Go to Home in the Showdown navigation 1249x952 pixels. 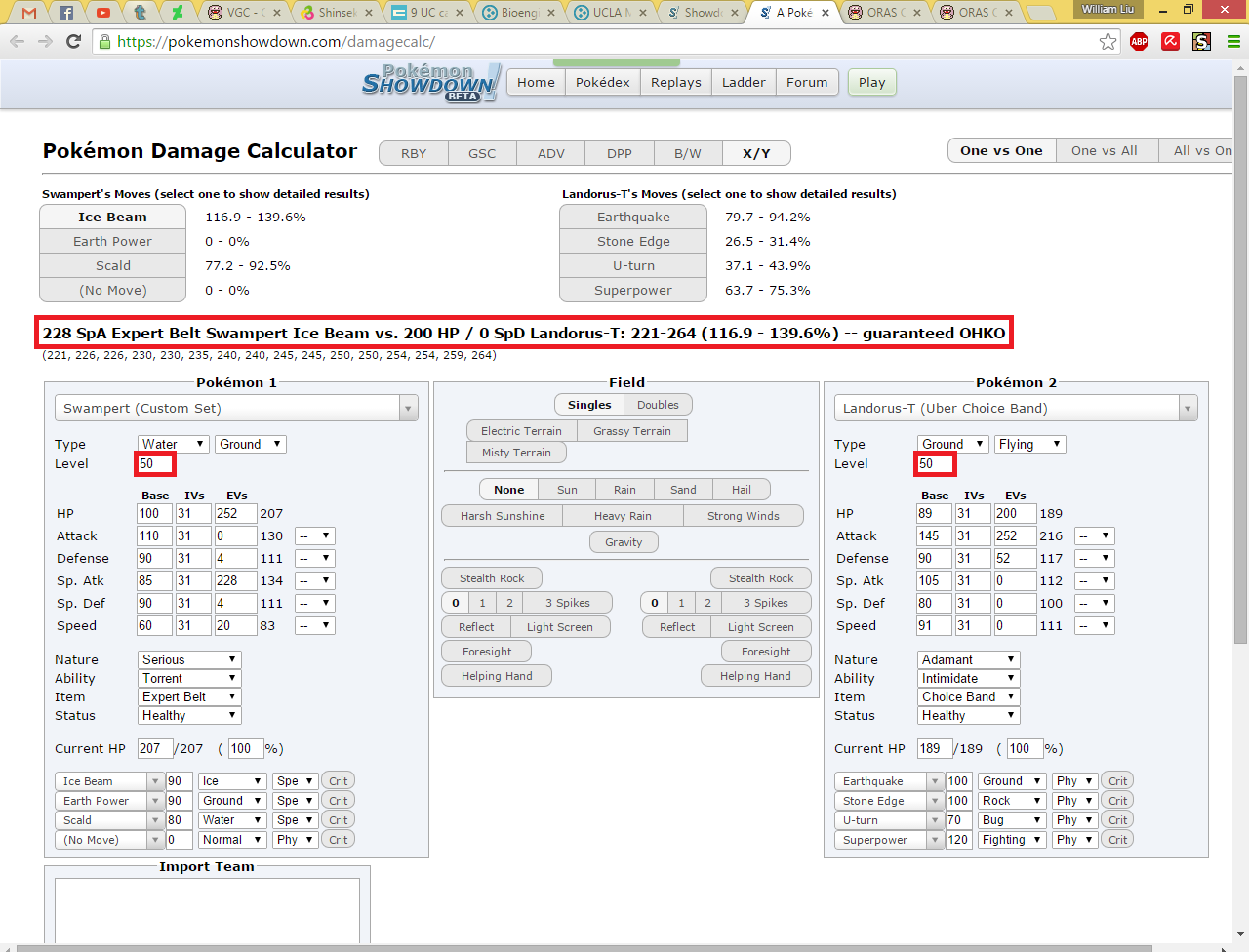click(x=536, y=83)
